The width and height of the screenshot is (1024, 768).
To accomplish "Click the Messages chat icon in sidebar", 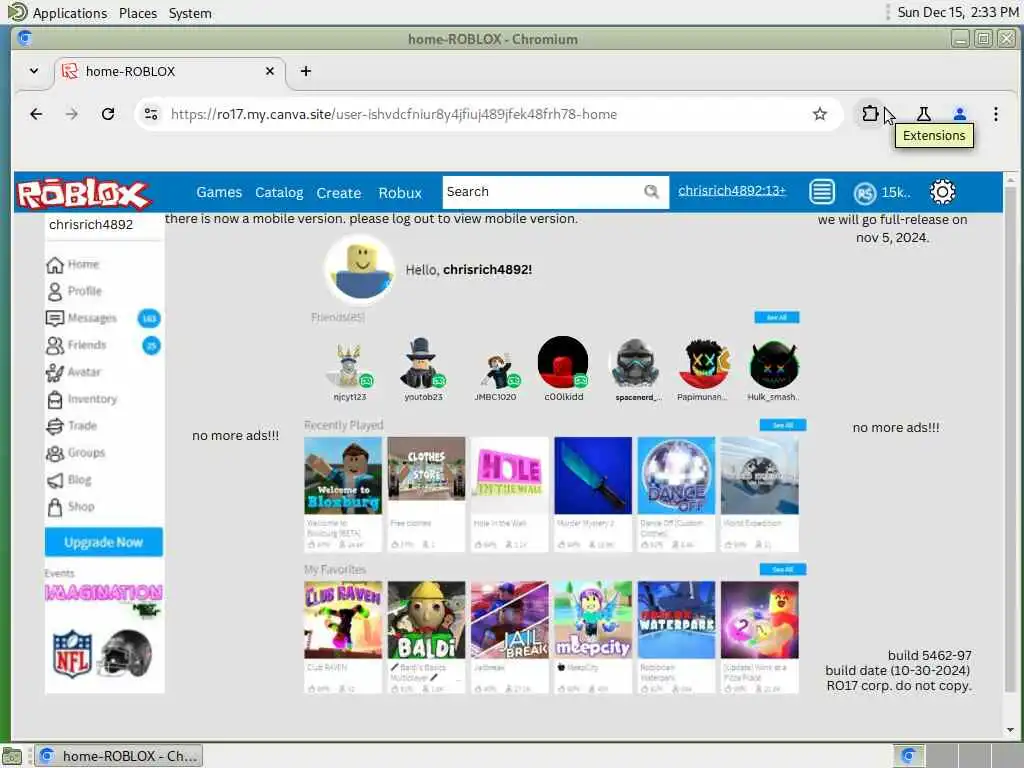I will click(x=55, y=318).
